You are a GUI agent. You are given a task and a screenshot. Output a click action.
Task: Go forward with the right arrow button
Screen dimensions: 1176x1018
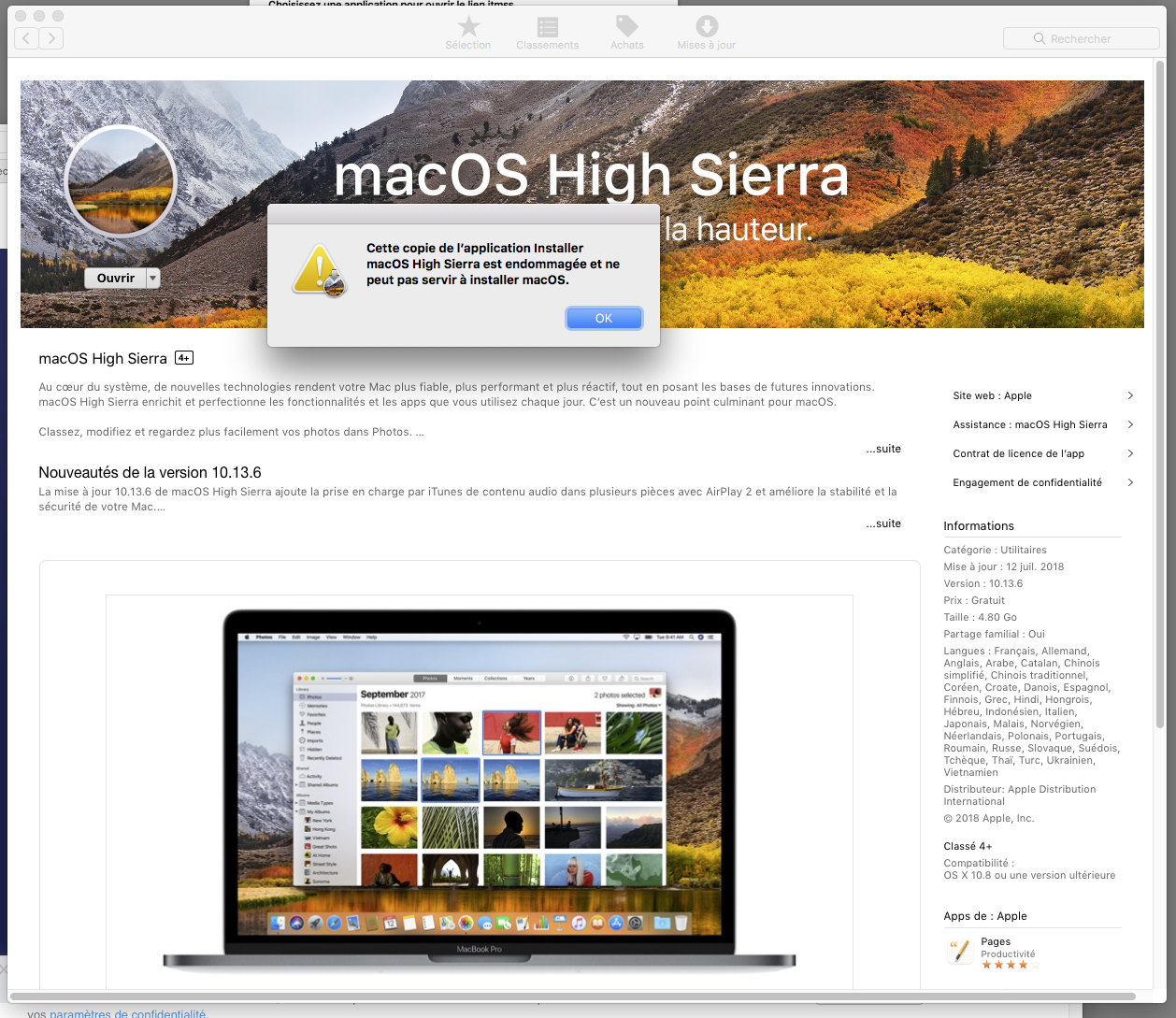click(x=51, y=38)
